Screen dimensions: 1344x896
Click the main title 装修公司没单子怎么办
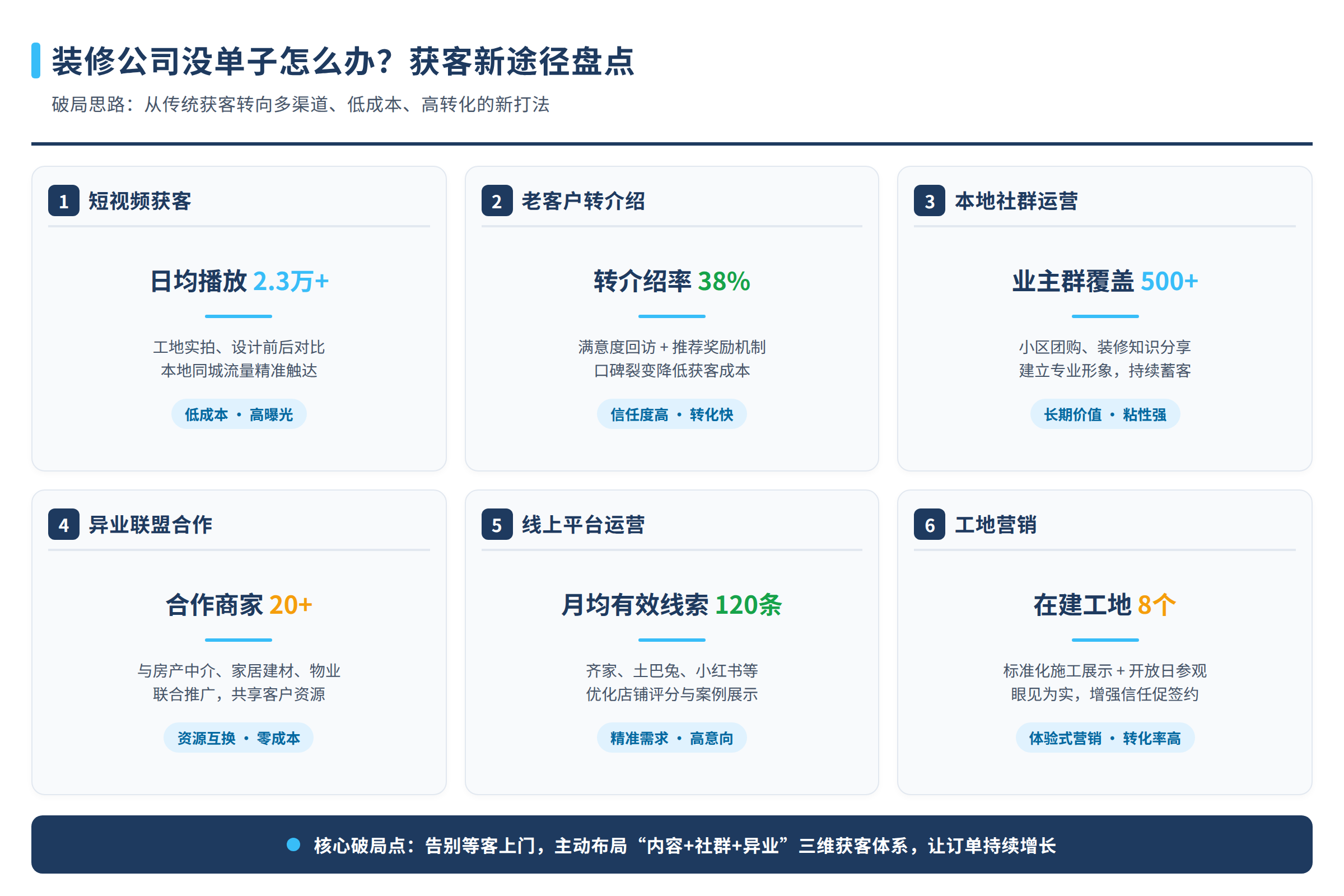point(343,60)
